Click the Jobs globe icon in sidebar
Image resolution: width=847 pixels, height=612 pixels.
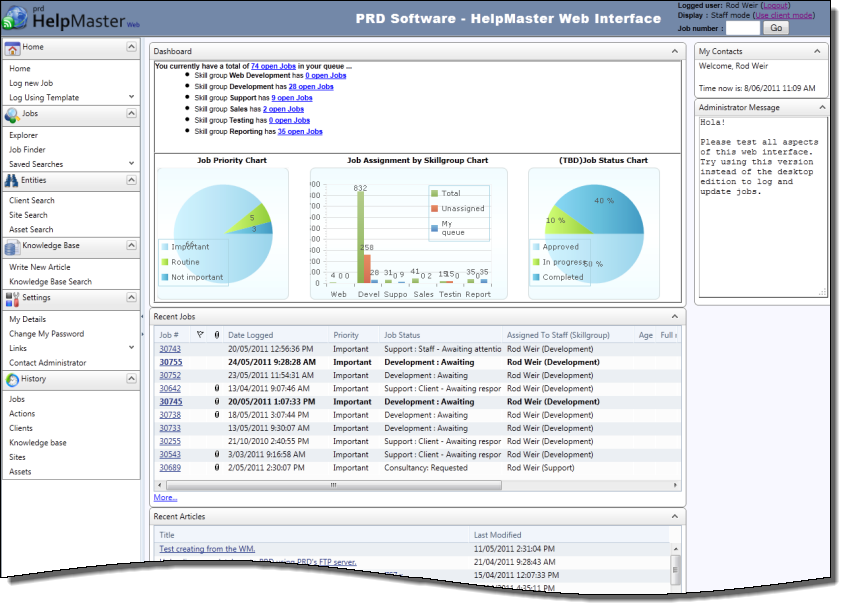click(12, 115)
